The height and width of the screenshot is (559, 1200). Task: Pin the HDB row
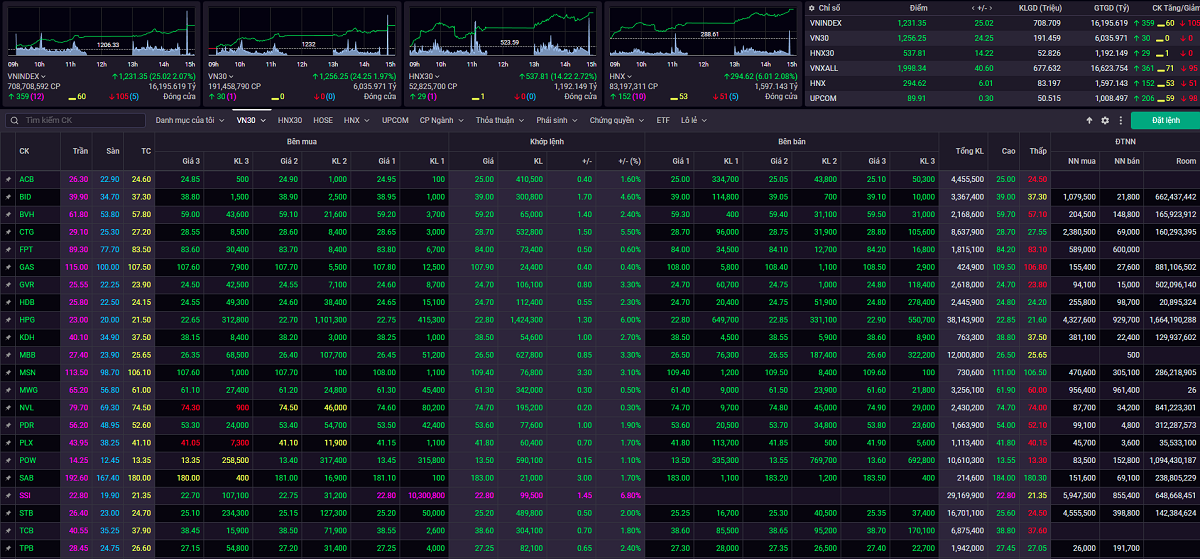8,302
